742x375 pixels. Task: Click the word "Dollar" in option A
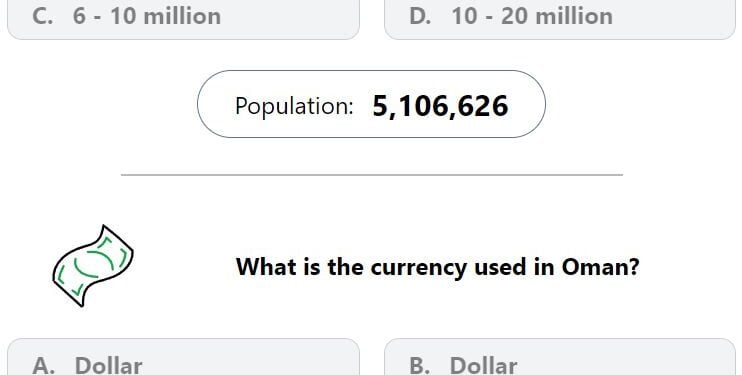(x=108, y=366)
